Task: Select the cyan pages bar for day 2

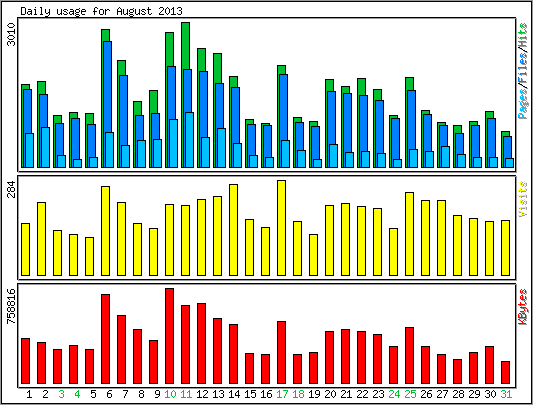Action: point(46,147)
